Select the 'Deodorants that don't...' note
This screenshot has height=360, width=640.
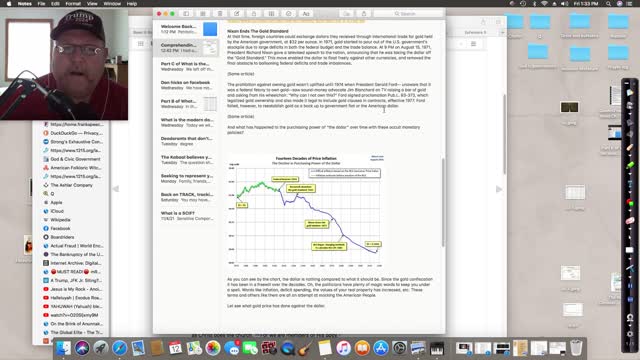(x=188, y=141)
